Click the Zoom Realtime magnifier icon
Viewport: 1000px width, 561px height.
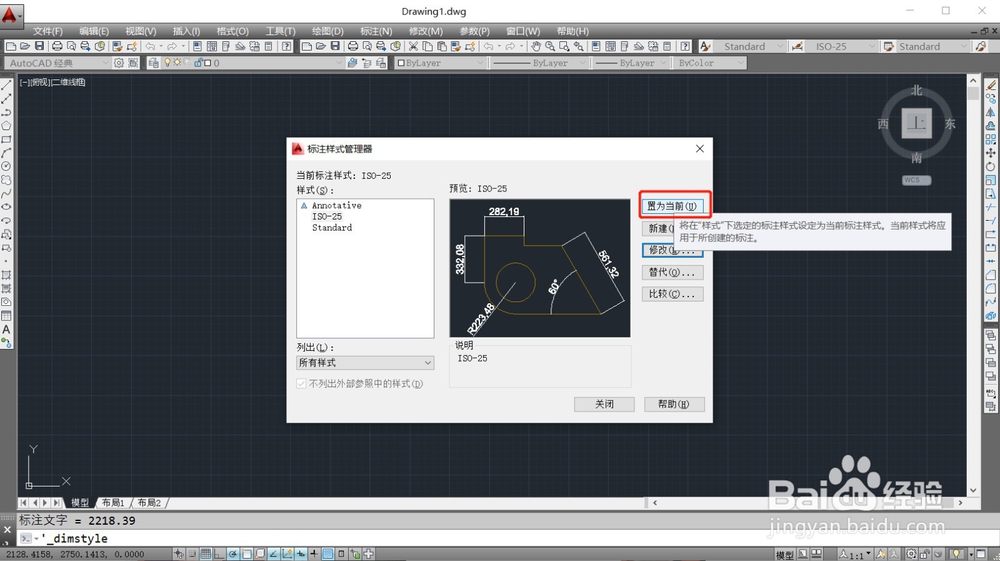pos(550,46)
